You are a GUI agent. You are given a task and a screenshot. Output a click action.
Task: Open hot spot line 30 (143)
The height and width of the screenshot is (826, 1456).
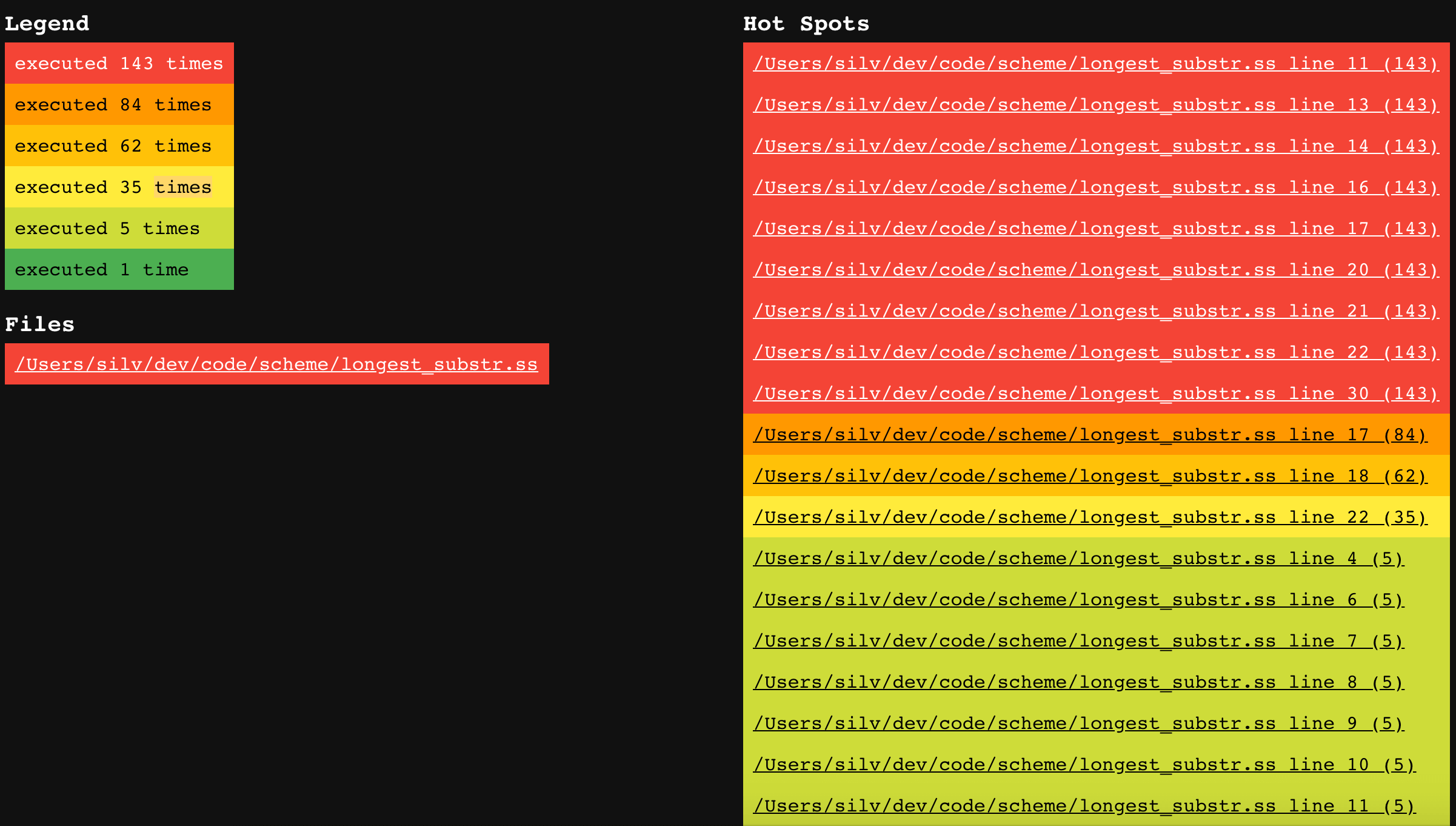click(x=1096, y=393)
